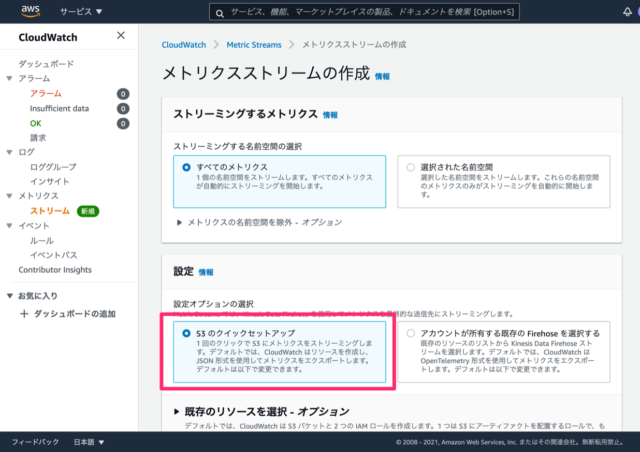Click the Insufficient data count badge
640x452 pixels.
pyautogui.click(x=123, y=109)
